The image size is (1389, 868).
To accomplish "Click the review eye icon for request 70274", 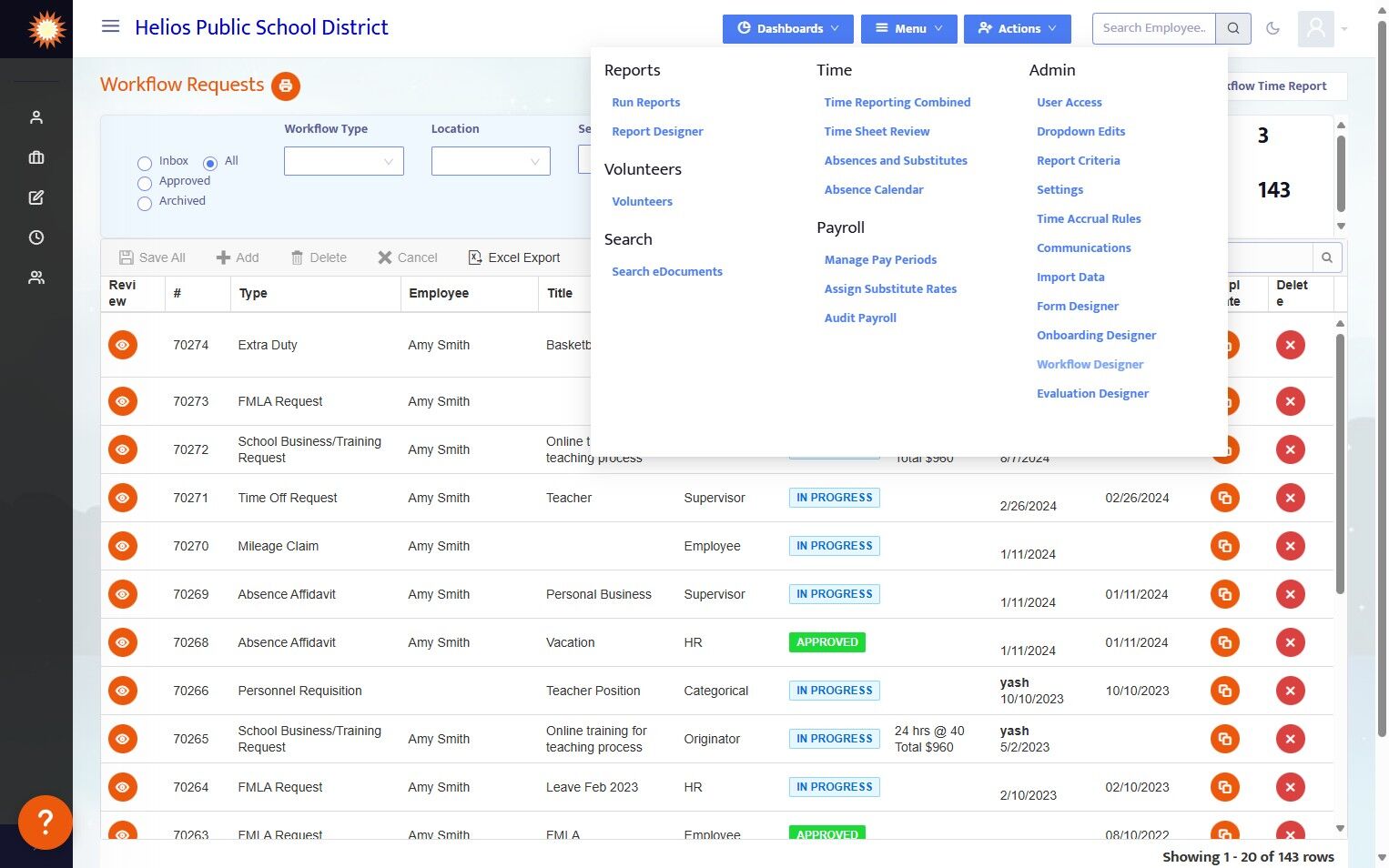I will click(x=123, y=345).
